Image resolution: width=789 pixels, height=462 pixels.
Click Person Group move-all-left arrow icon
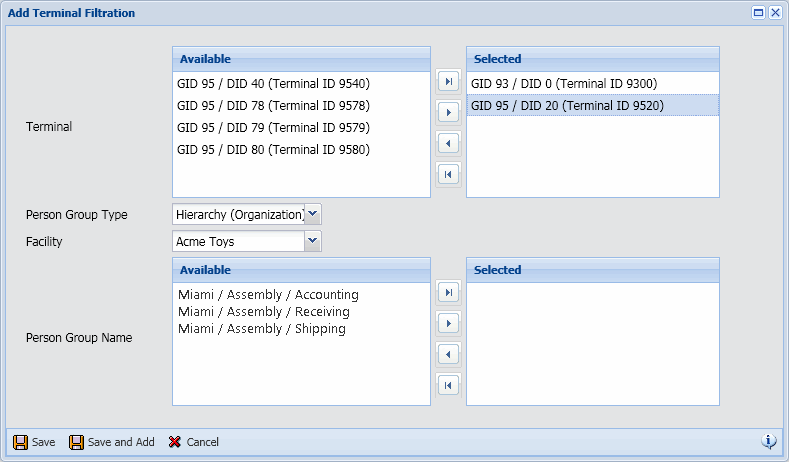pyautogui.click(x=448, y=385)
